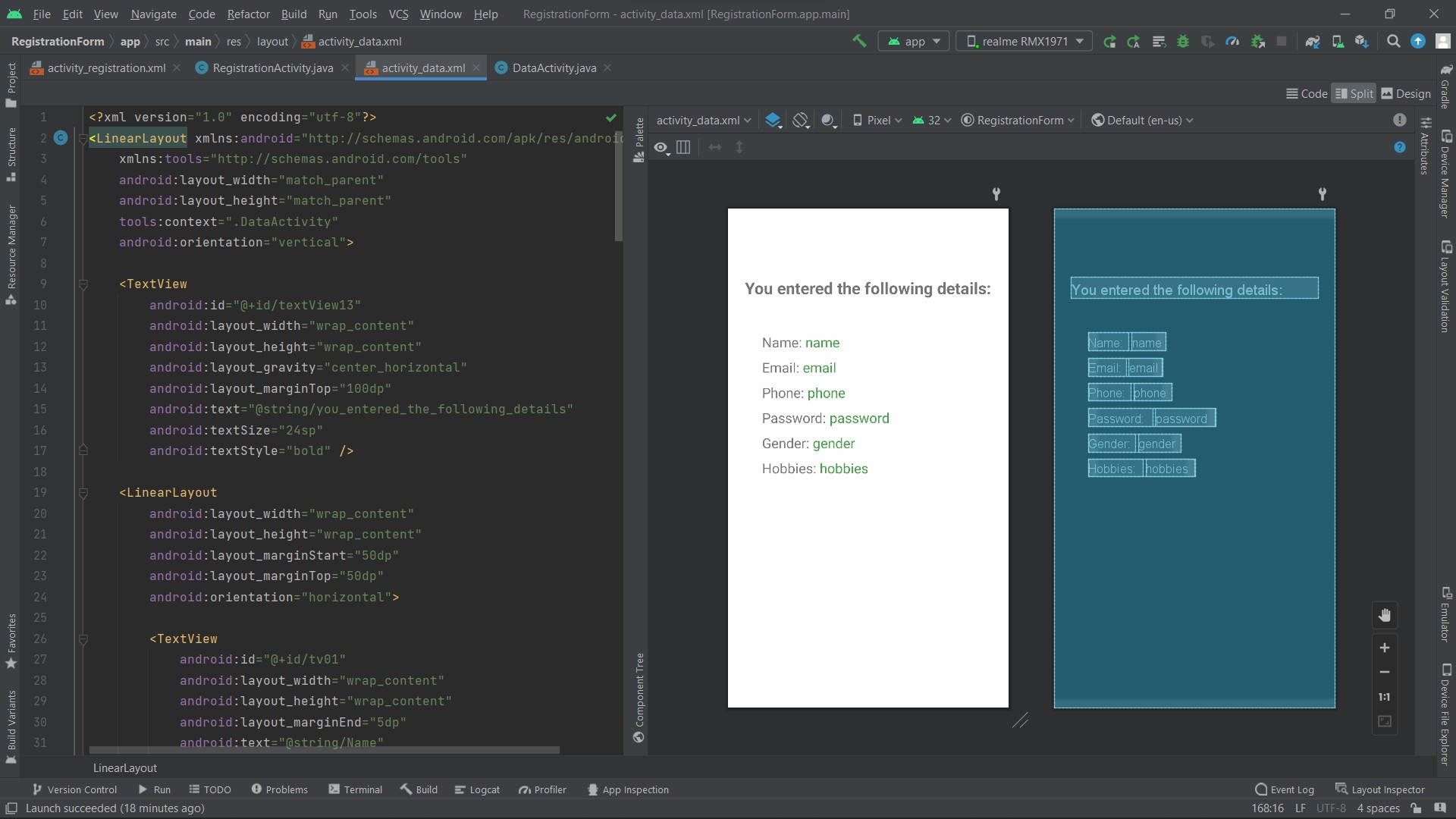Image resolution: width=1456 pixels, height=819 pixels.
Task: Click the Make Project hammer icon
Action: point(859,41)
